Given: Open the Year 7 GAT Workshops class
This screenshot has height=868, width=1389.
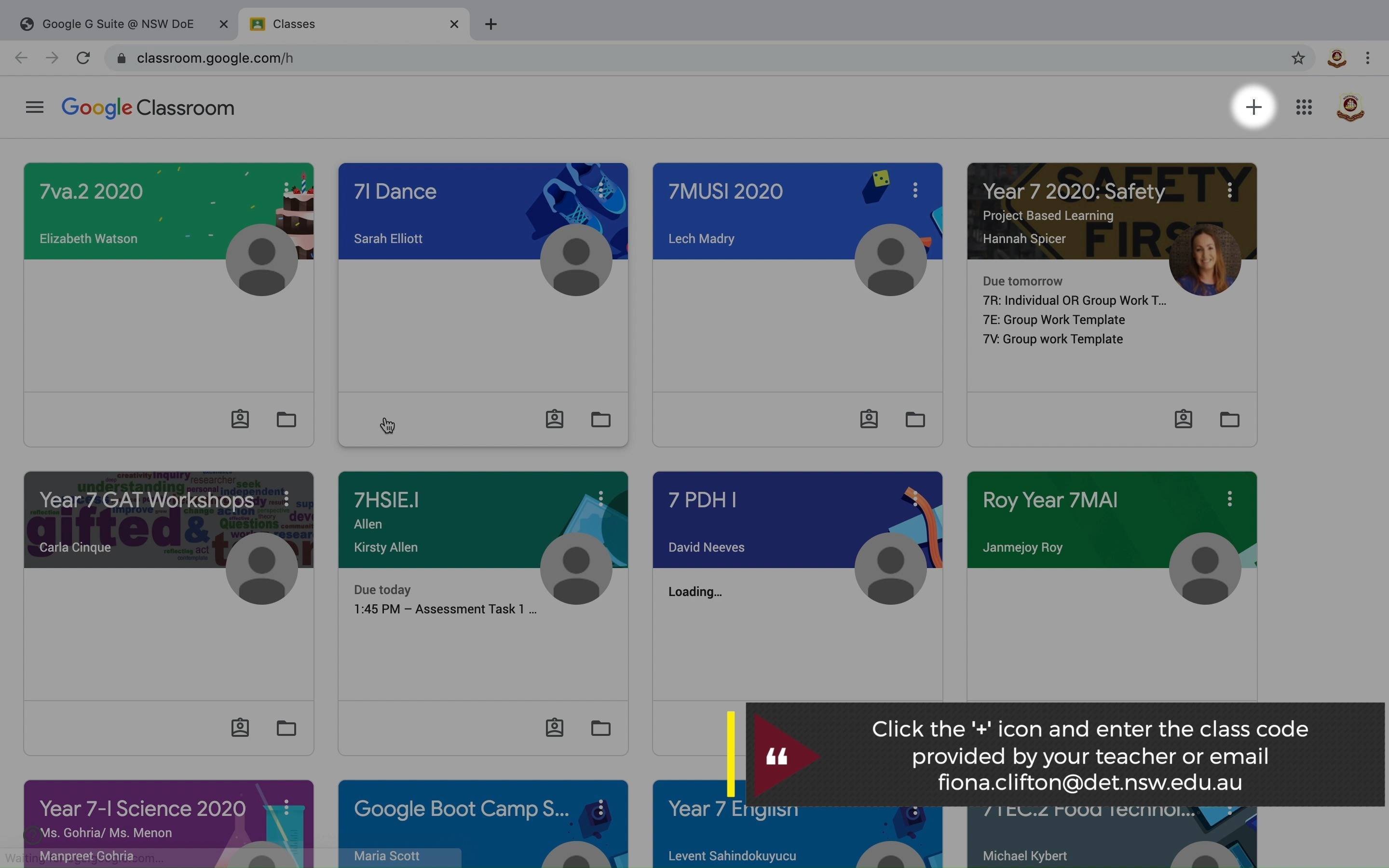Looking at the screenshot, I should [x=147, y=500].
